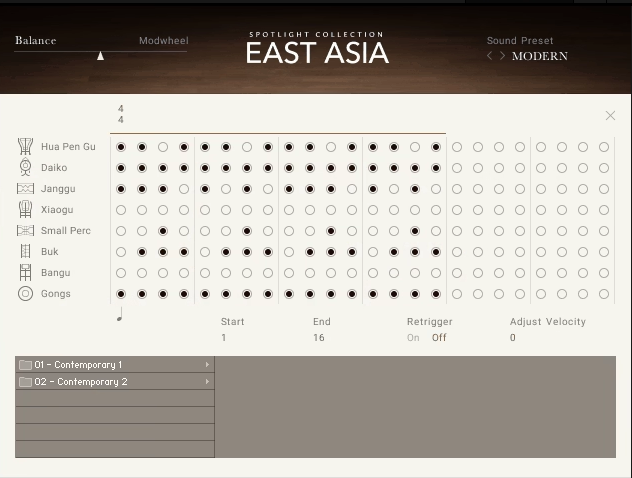This screenshot has width=632, height=478.
Task: Click the Balance slider handle
Action: tap(100, 56)
